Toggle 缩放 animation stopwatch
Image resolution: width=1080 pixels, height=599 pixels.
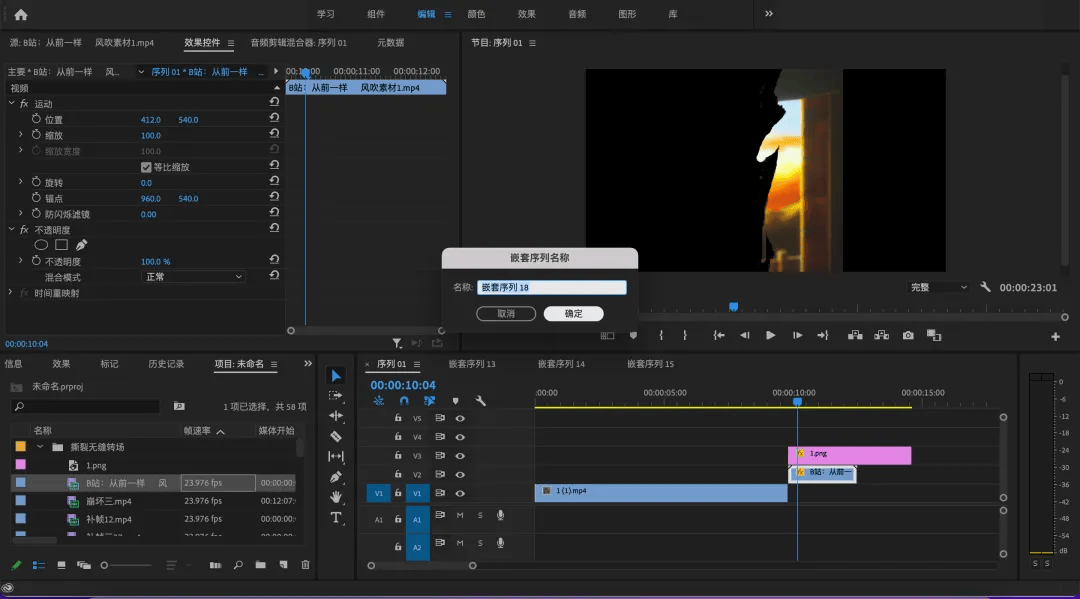coord(37,135)
